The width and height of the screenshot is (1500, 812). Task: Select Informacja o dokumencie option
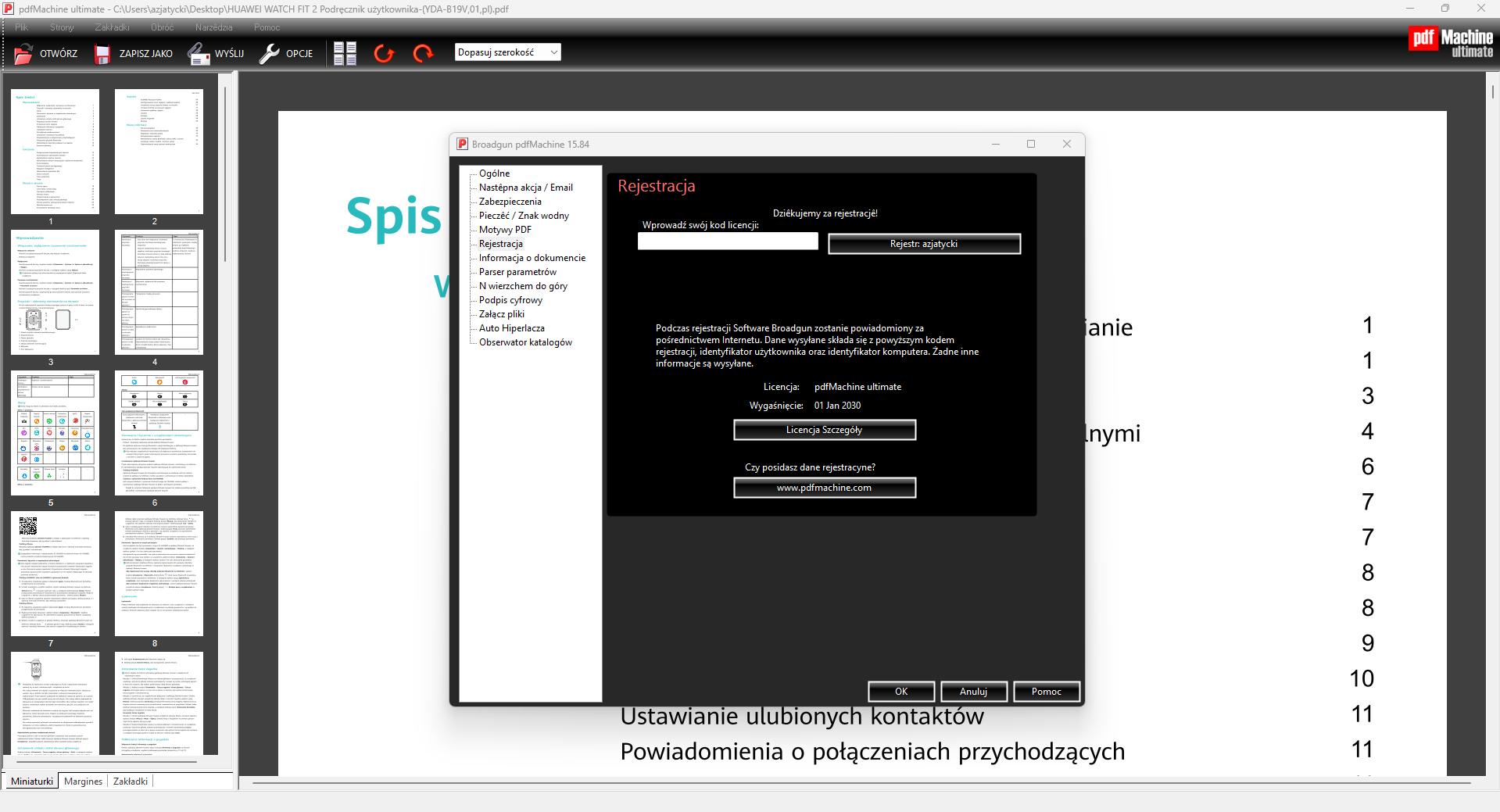532,258
